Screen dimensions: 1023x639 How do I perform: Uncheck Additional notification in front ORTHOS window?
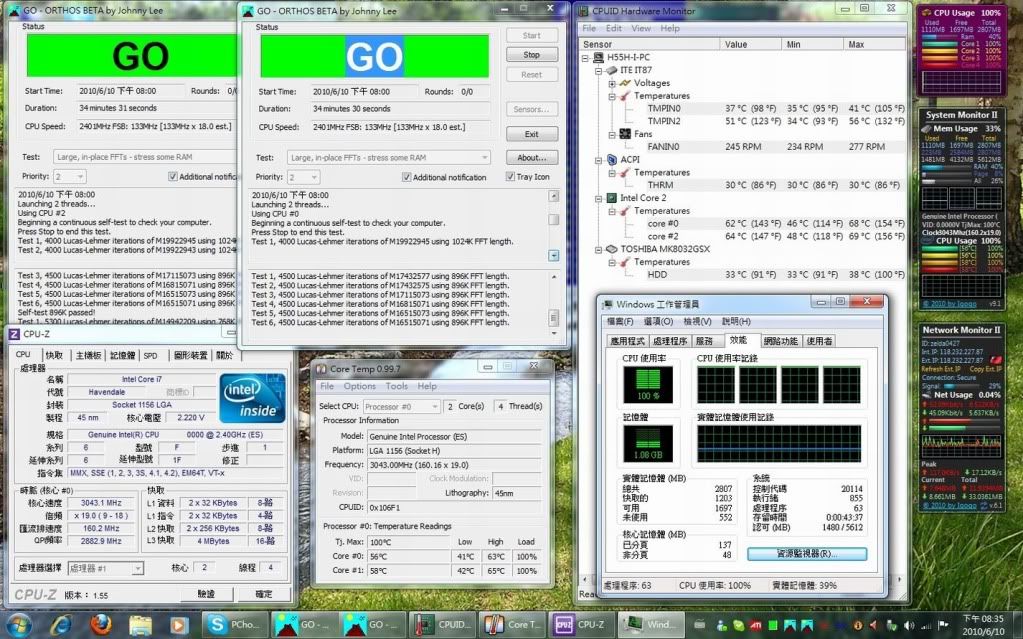tap(408, 177)
